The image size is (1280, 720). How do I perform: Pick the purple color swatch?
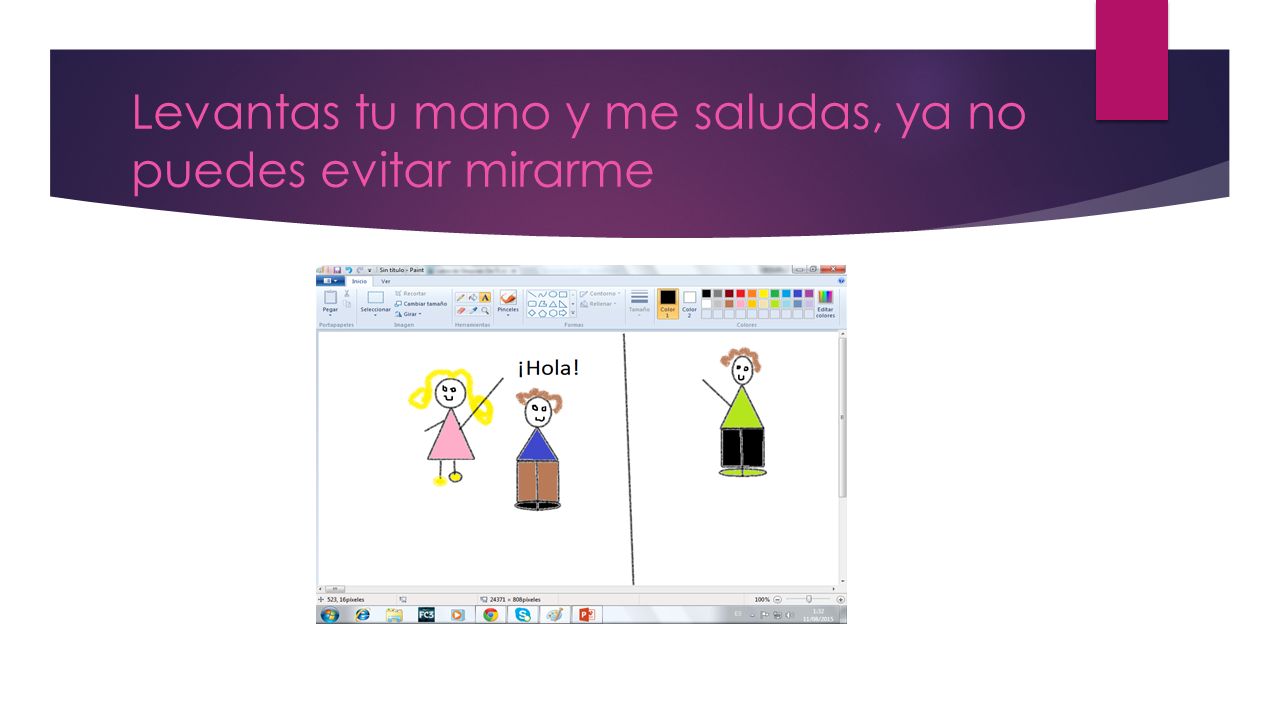(x=809, y=293)
